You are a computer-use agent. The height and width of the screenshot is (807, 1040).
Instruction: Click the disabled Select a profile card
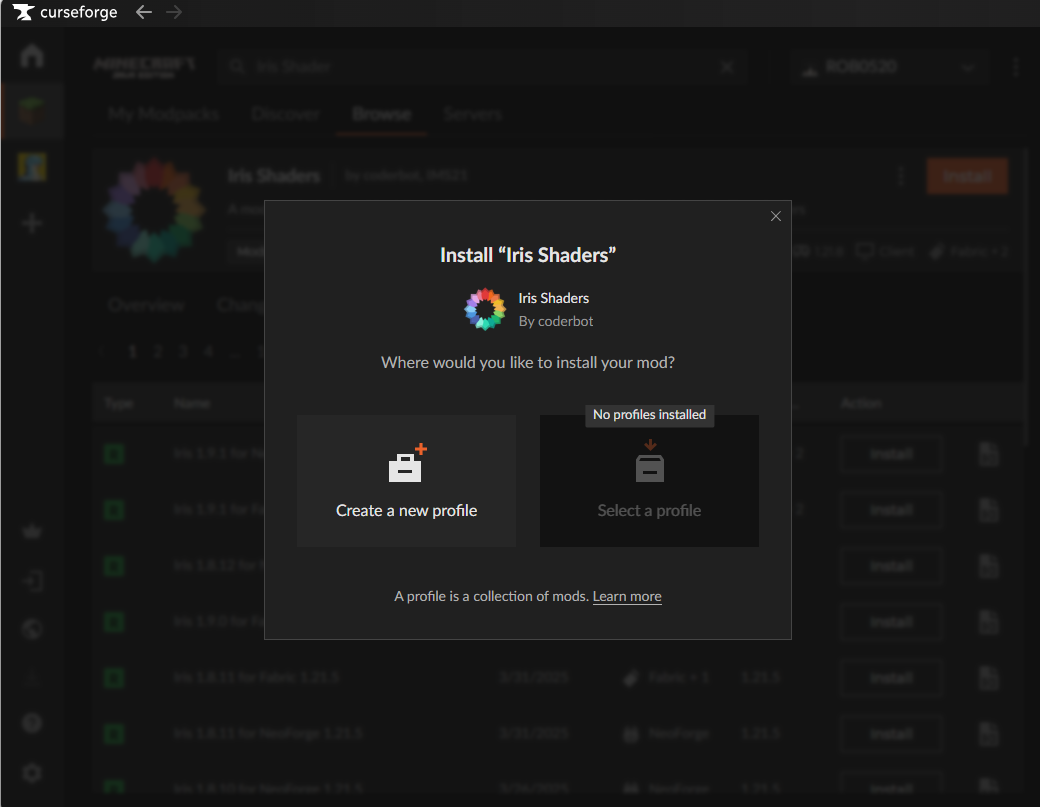click(x=649, y=481)
